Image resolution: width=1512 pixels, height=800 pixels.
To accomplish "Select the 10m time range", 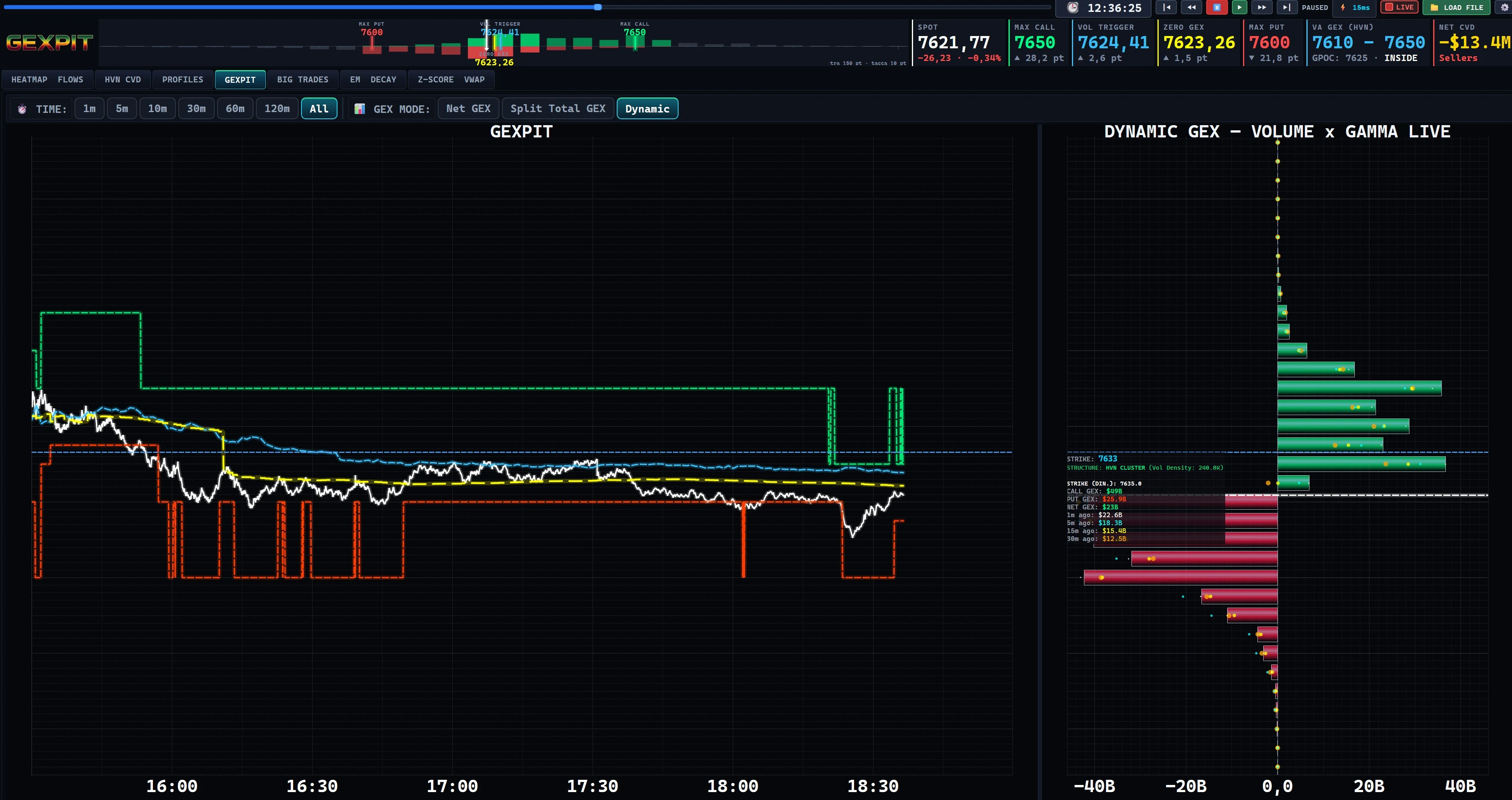I will (157, 109).
